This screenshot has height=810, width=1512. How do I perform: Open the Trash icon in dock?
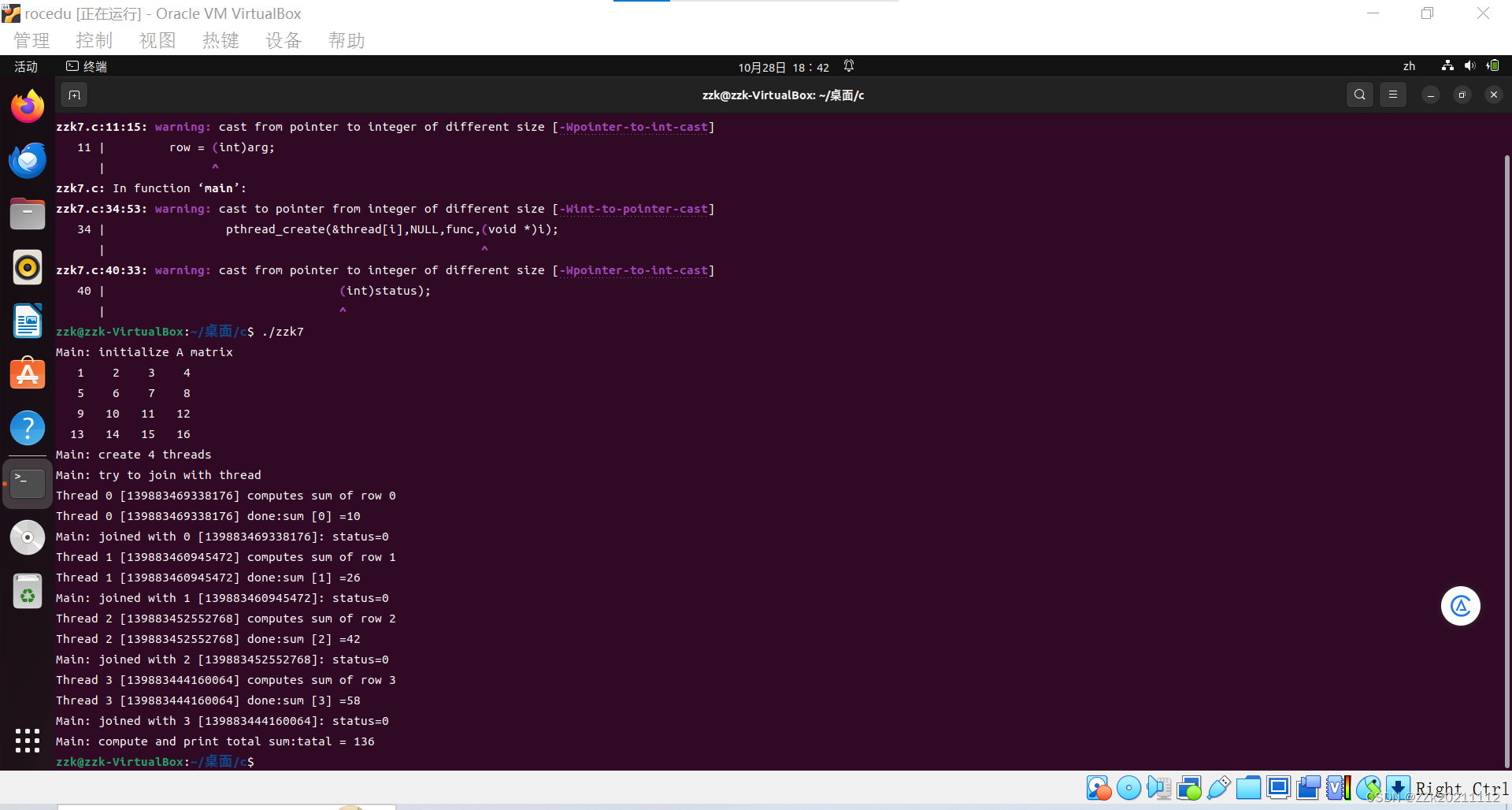click(x=28, y=591)
